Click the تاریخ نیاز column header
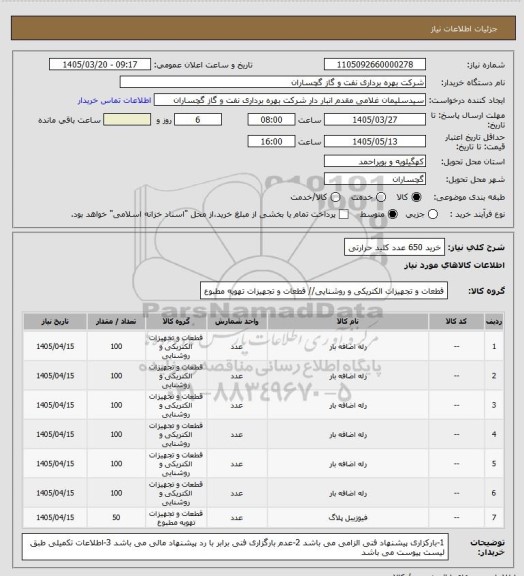The width and height of the screenshot is (524, 576). (x=55, y=321)
